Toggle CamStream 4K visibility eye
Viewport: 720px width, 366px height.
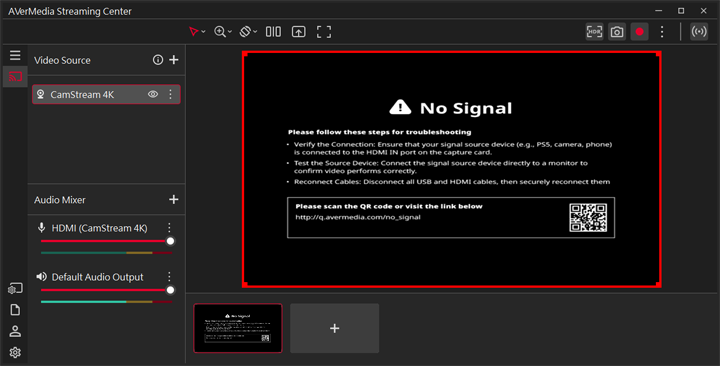tap(153, 94)
